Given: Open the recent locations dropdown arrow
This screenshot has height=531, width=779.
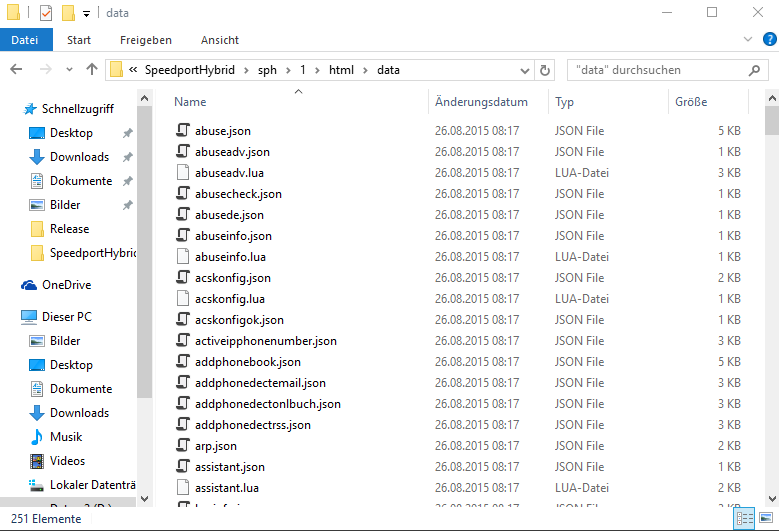Looking at the screenshot, I should [70, 70].
